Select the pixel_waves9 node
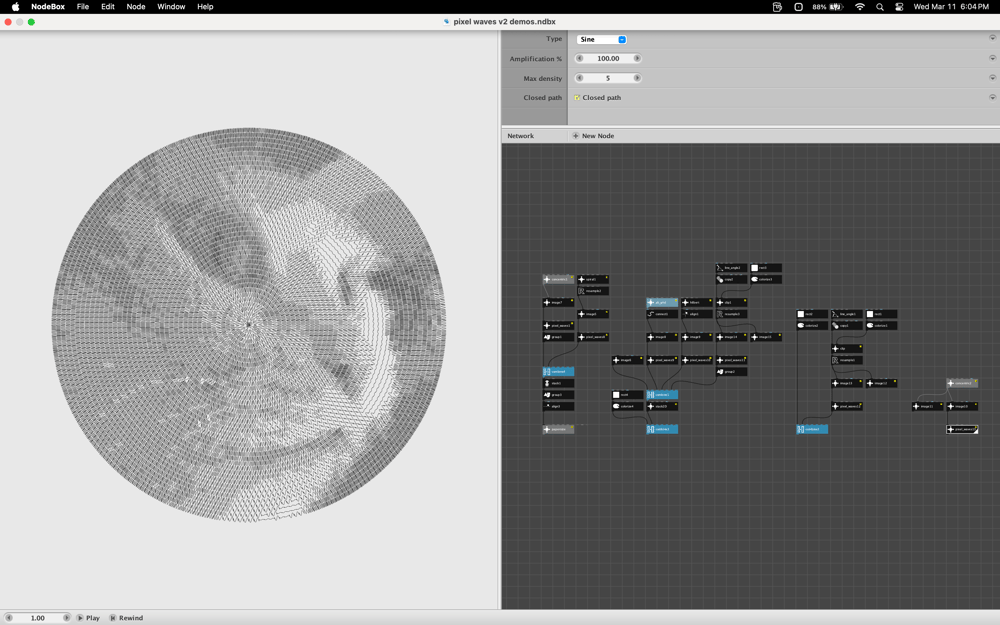The width and height of the screenshot is (1000, 625). point(662,360)
